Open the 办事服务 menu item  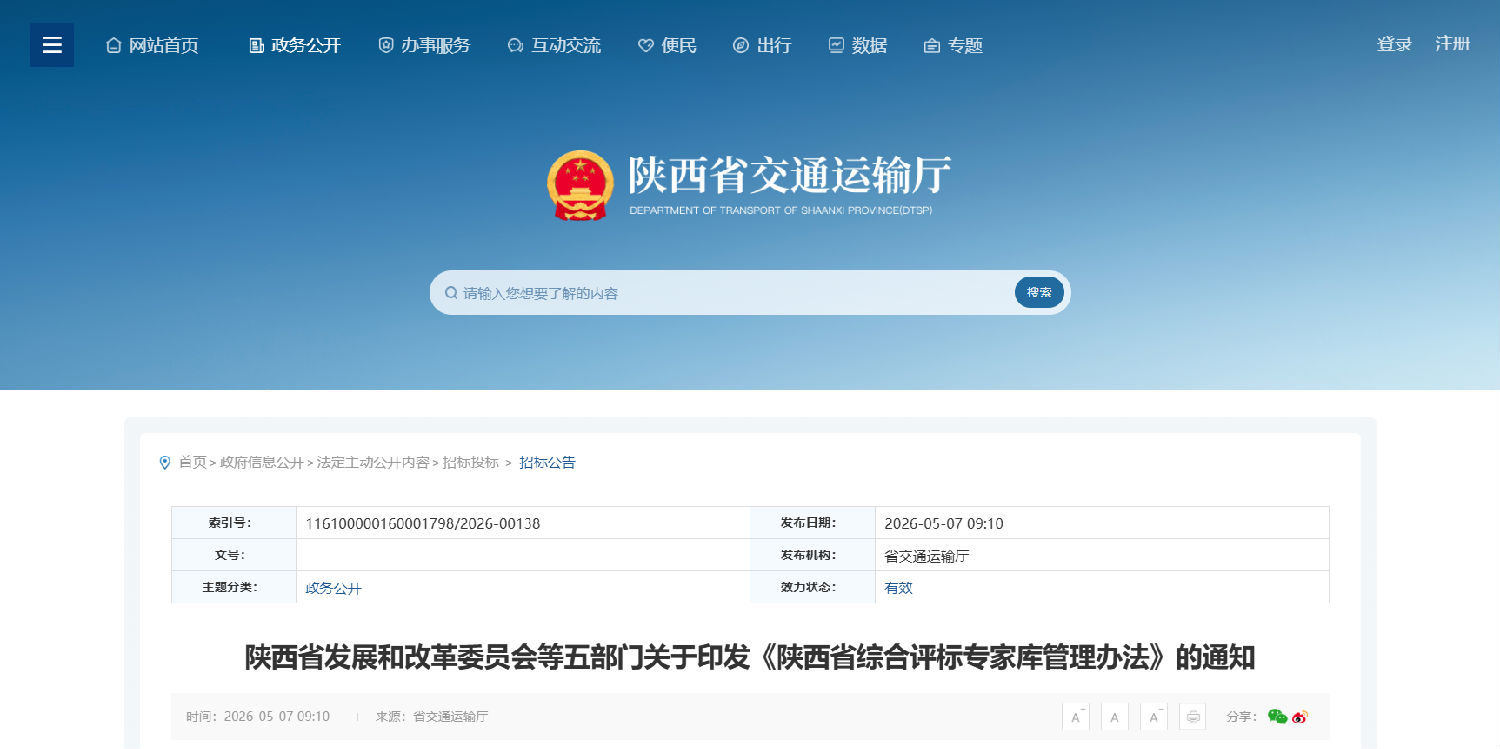[424, 45]
